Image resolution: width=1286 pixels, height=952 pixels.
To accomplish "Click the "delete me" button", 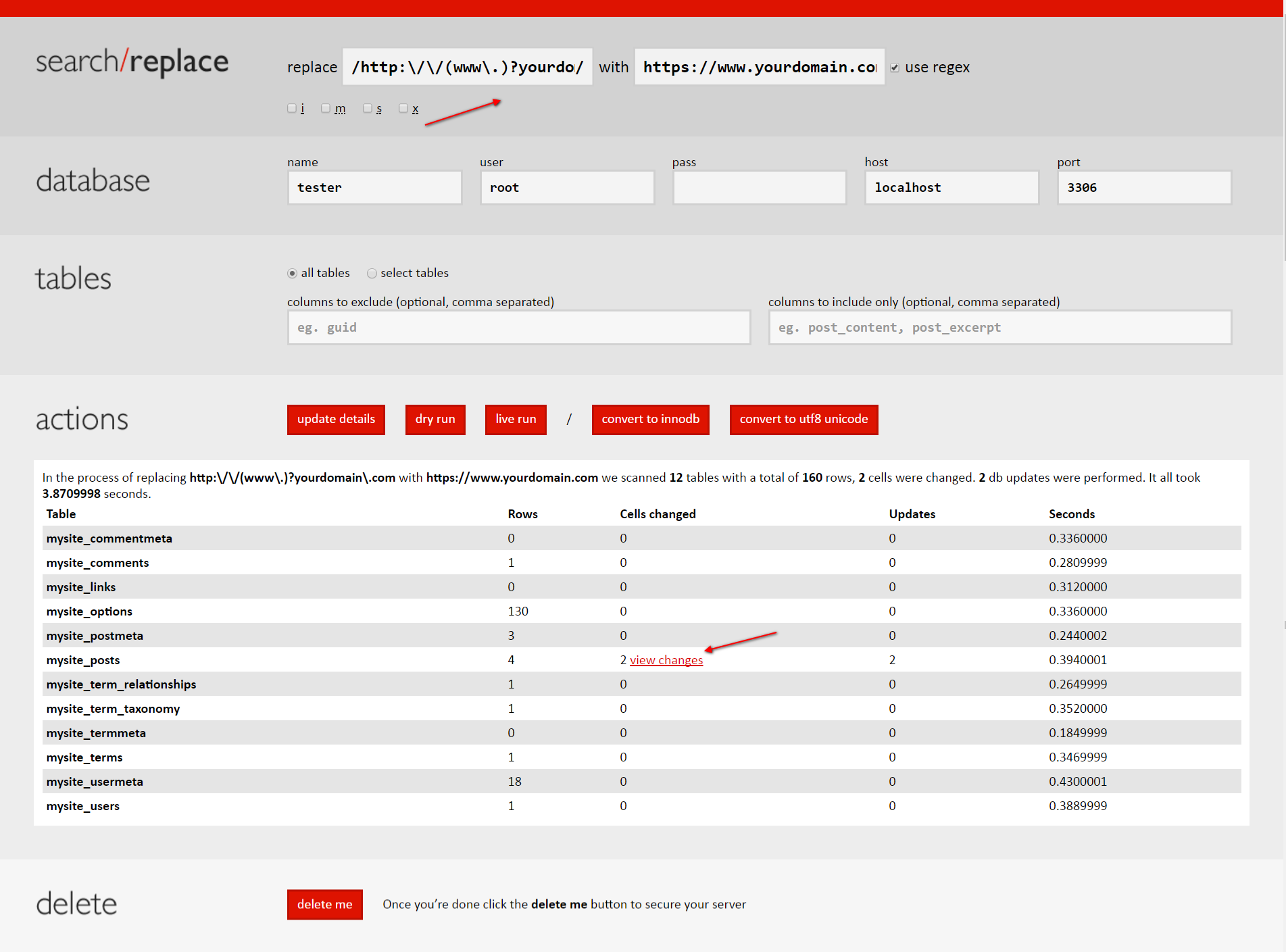I will (324, 904).
